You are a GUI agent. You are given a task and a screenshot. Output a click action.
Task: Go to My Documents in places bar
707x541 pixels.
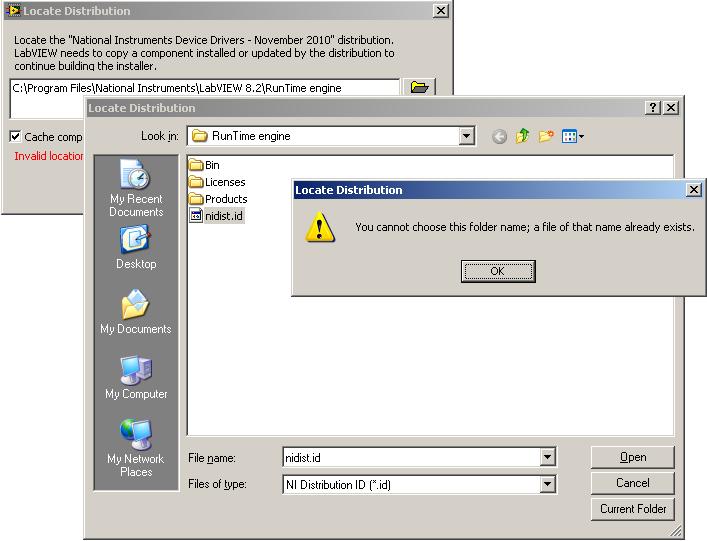[136, 312]
